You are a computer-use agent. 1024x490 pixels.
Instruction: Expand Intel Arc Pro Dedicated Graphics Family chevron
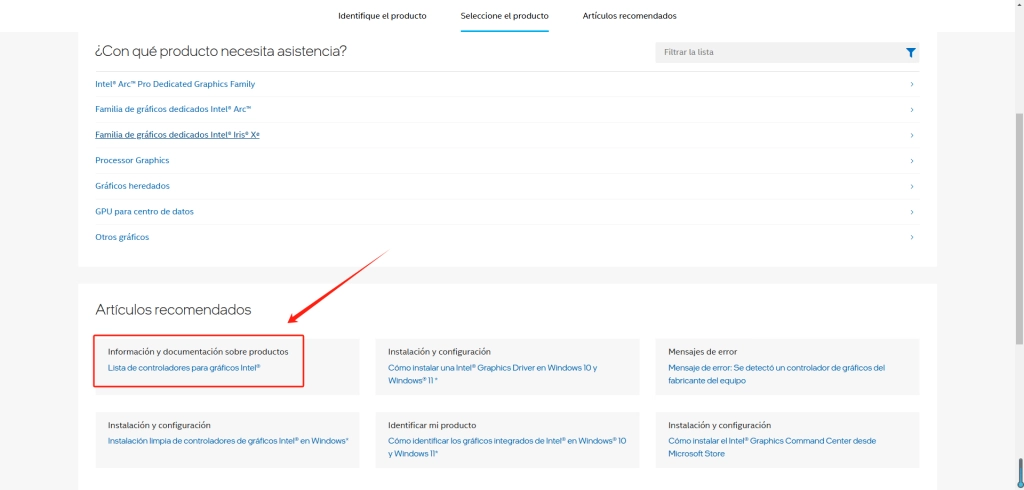[x=912, y=84]
